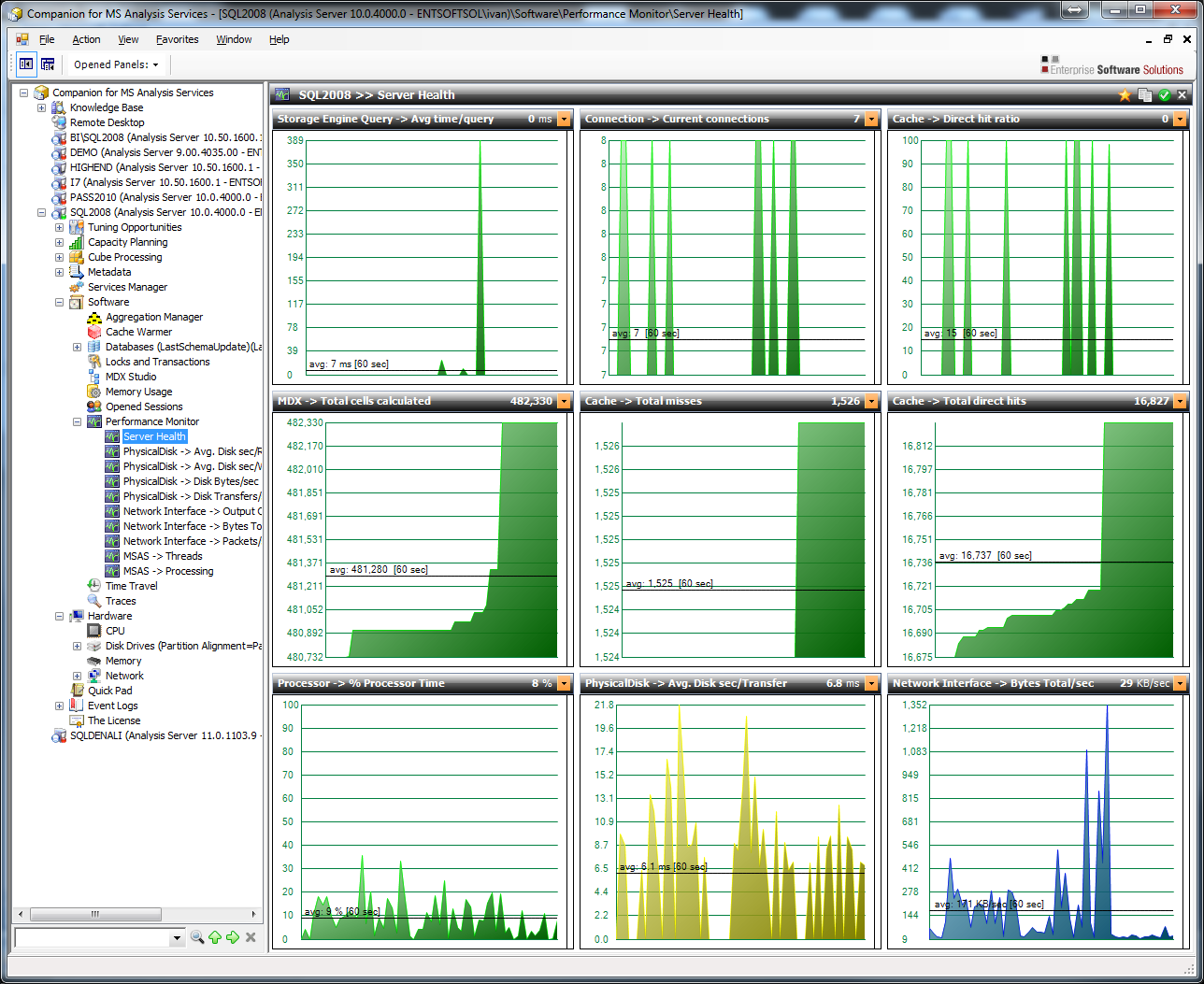Select MSAS -> Threads tree item

click(x=163, y=556)
